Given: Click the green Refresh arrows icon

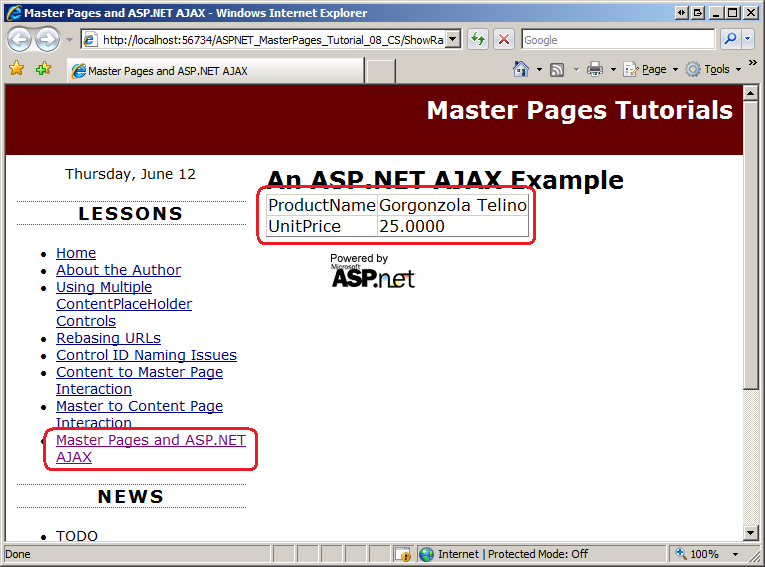Looking at the screenshot, I should coord(478,39).
